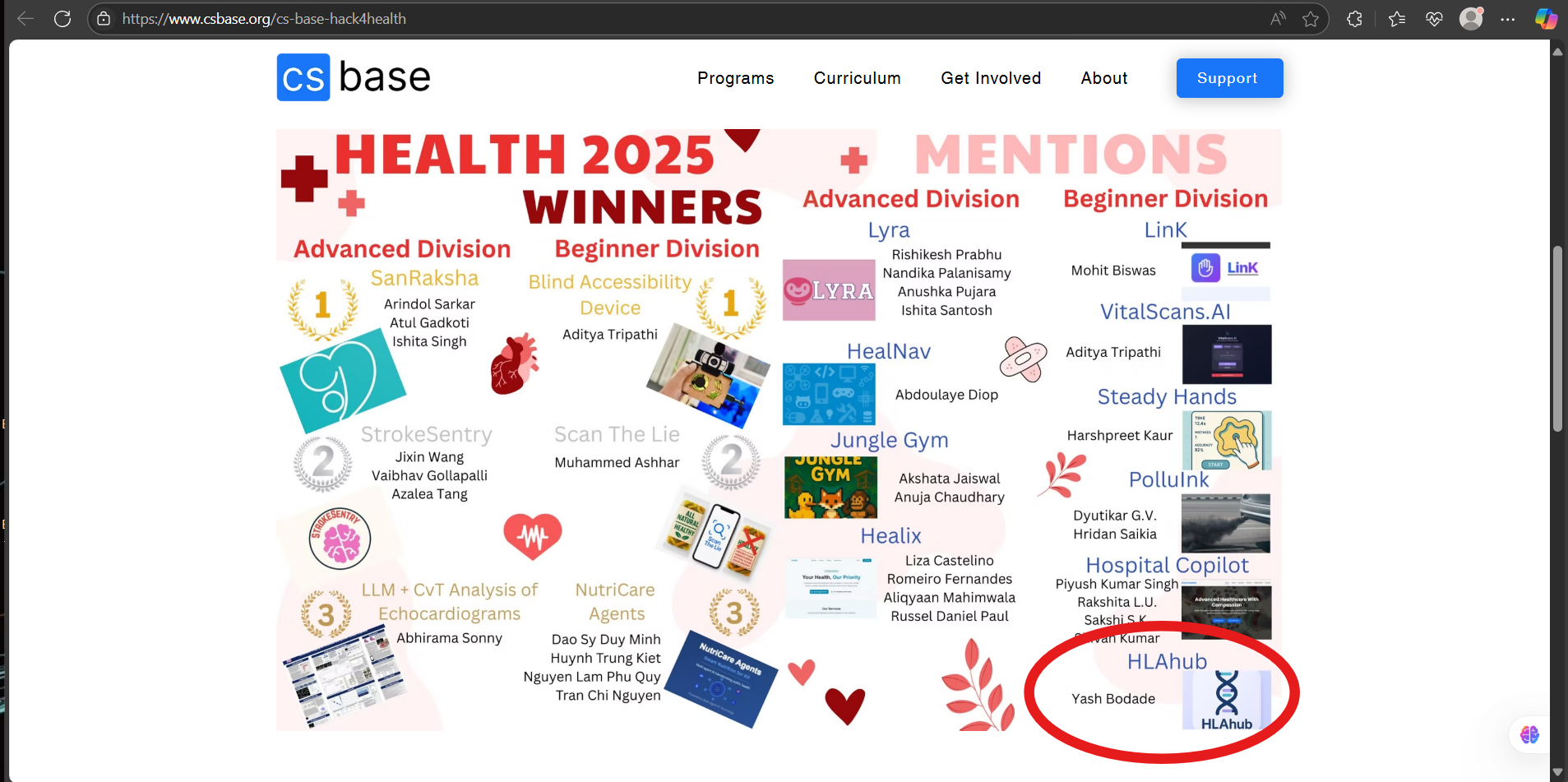View site information via the lock icon
1568x782 pixels.
(x=104, y=19)
